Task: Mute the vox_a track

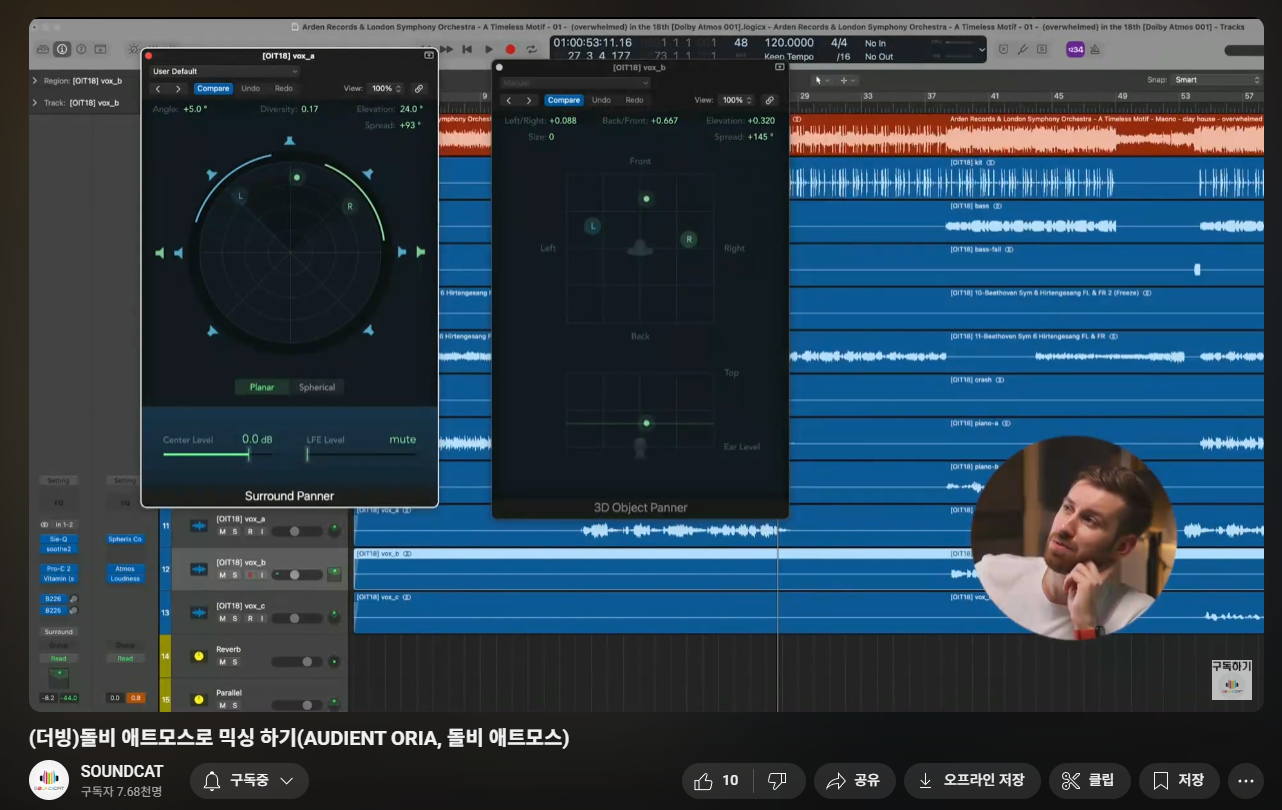Action: tap(222, 531)
